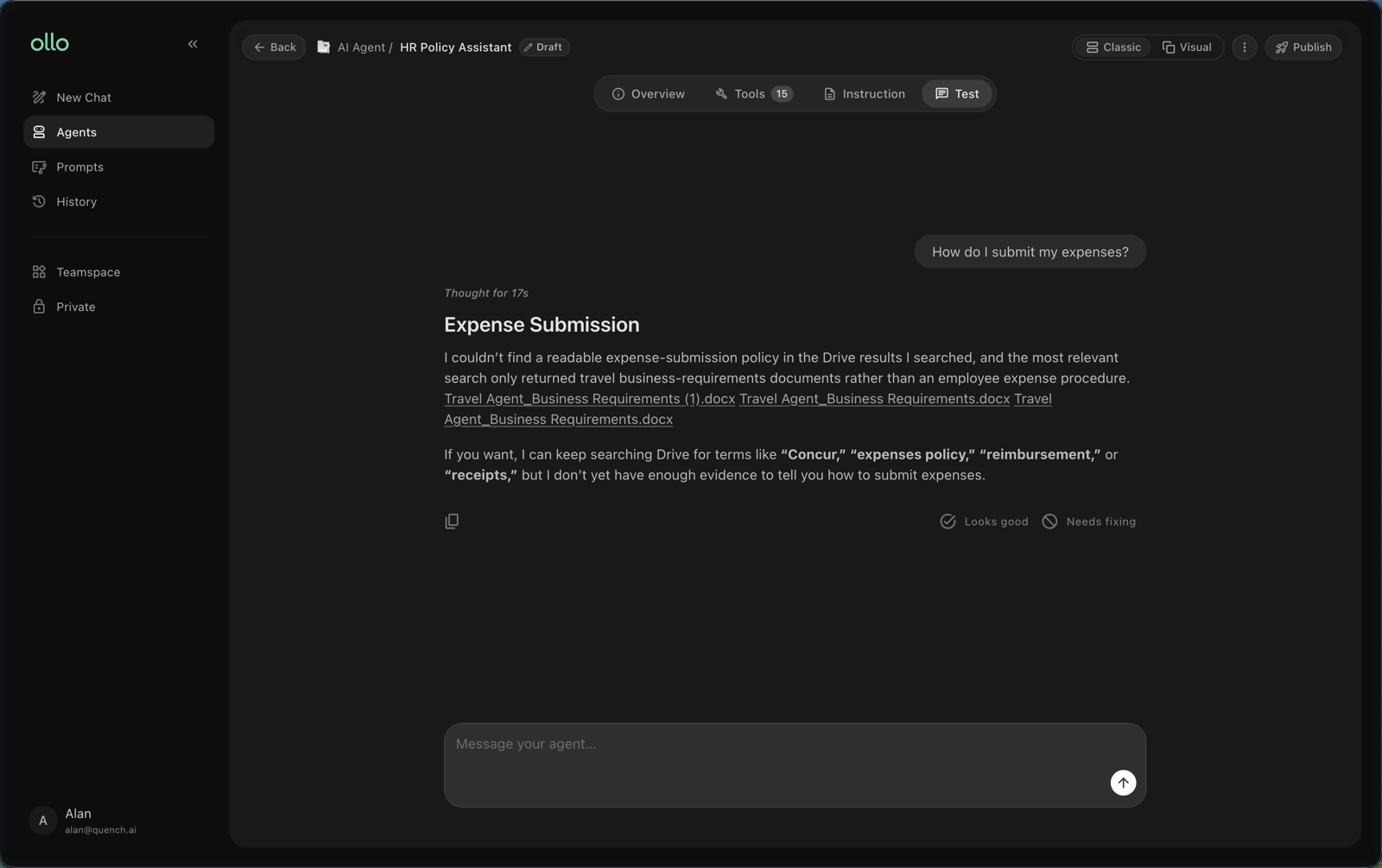Screen dimensions: 1382x868
Task: Click the Tools count badge 15
Action: click(x=782, y=94)
